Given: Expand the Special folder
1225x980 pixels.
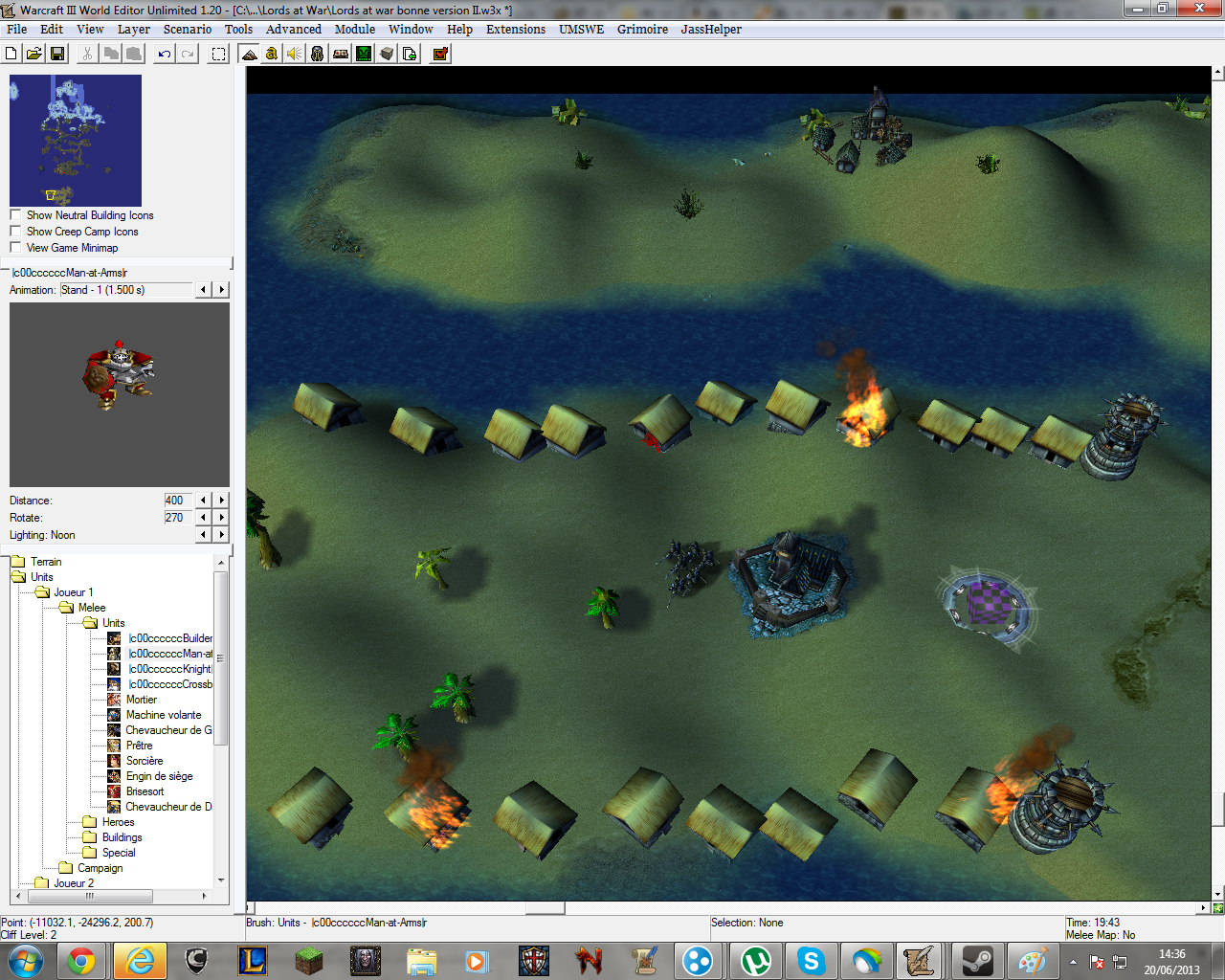Looking at the screenshot, I should click(x=119, y=853).
